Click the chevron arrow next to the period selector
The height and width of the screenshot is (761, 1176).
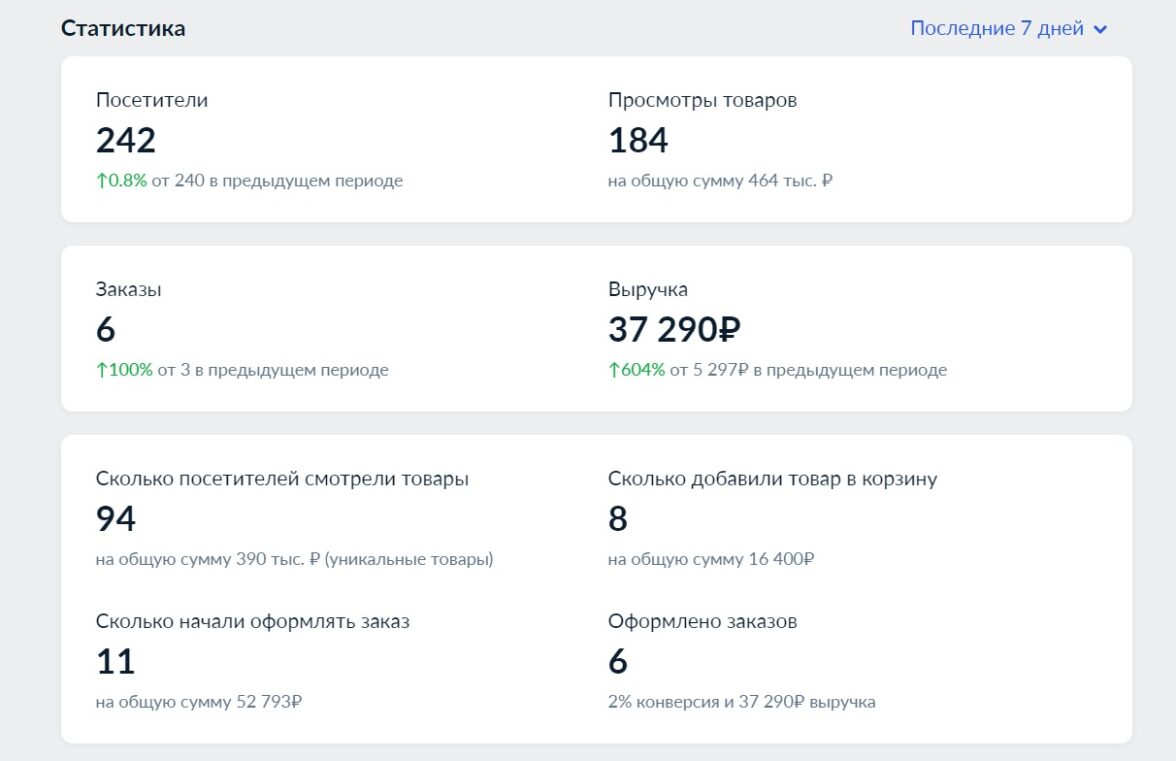point(1101,29)
